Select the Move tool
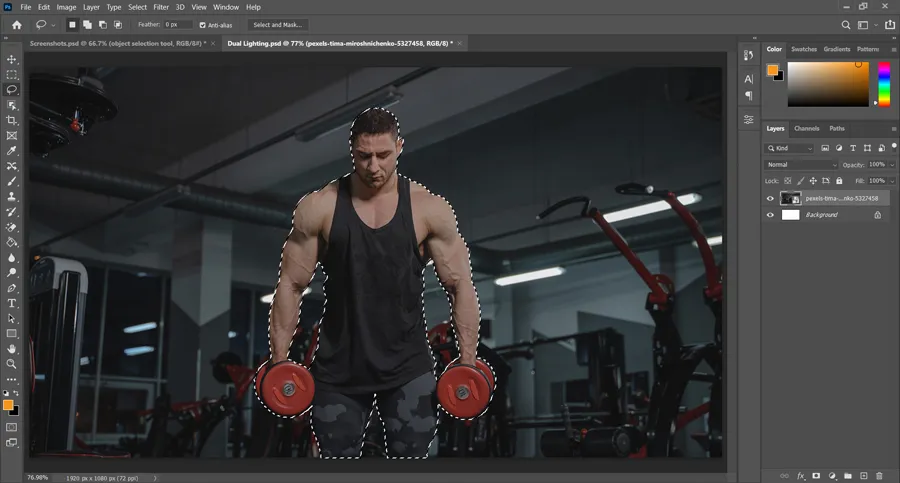 tap(12, 60)
